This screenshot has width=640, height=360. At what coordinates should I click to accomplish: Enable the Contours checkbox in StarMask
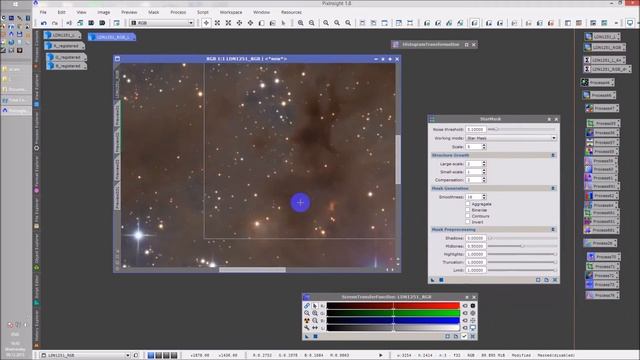[x=468, y=216]
